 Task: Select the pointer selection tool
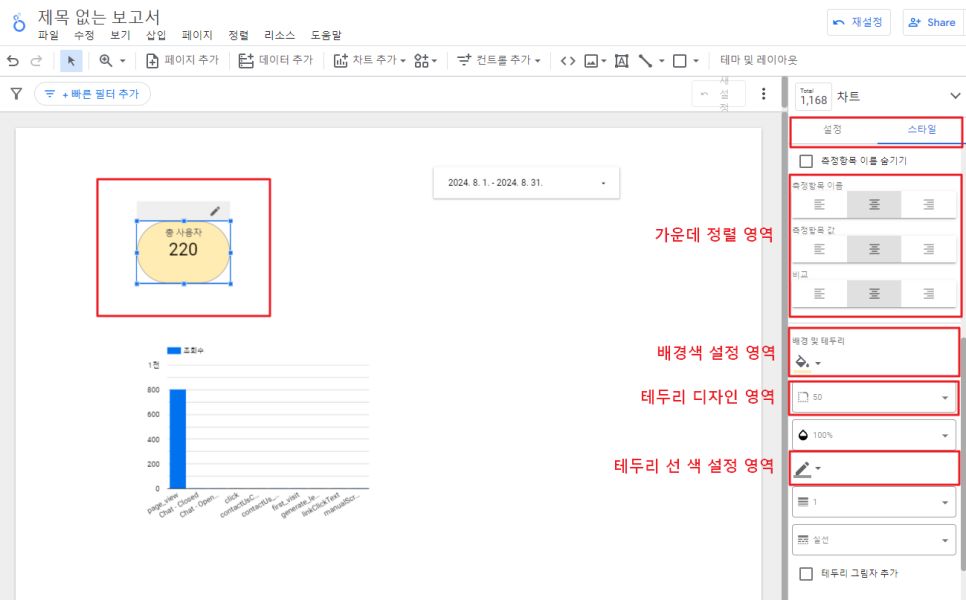point(71,60)
